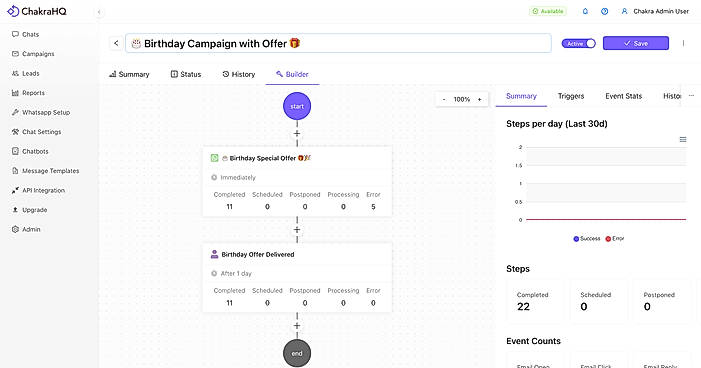Click the chart hamburger menu icon
Screen dimensions: 701x368
(x=683, y=140)
